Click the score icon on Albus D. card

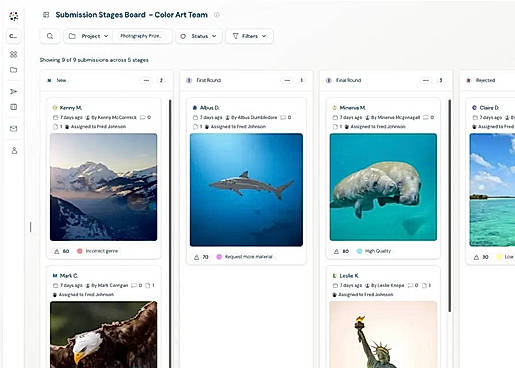click(197, 257)
